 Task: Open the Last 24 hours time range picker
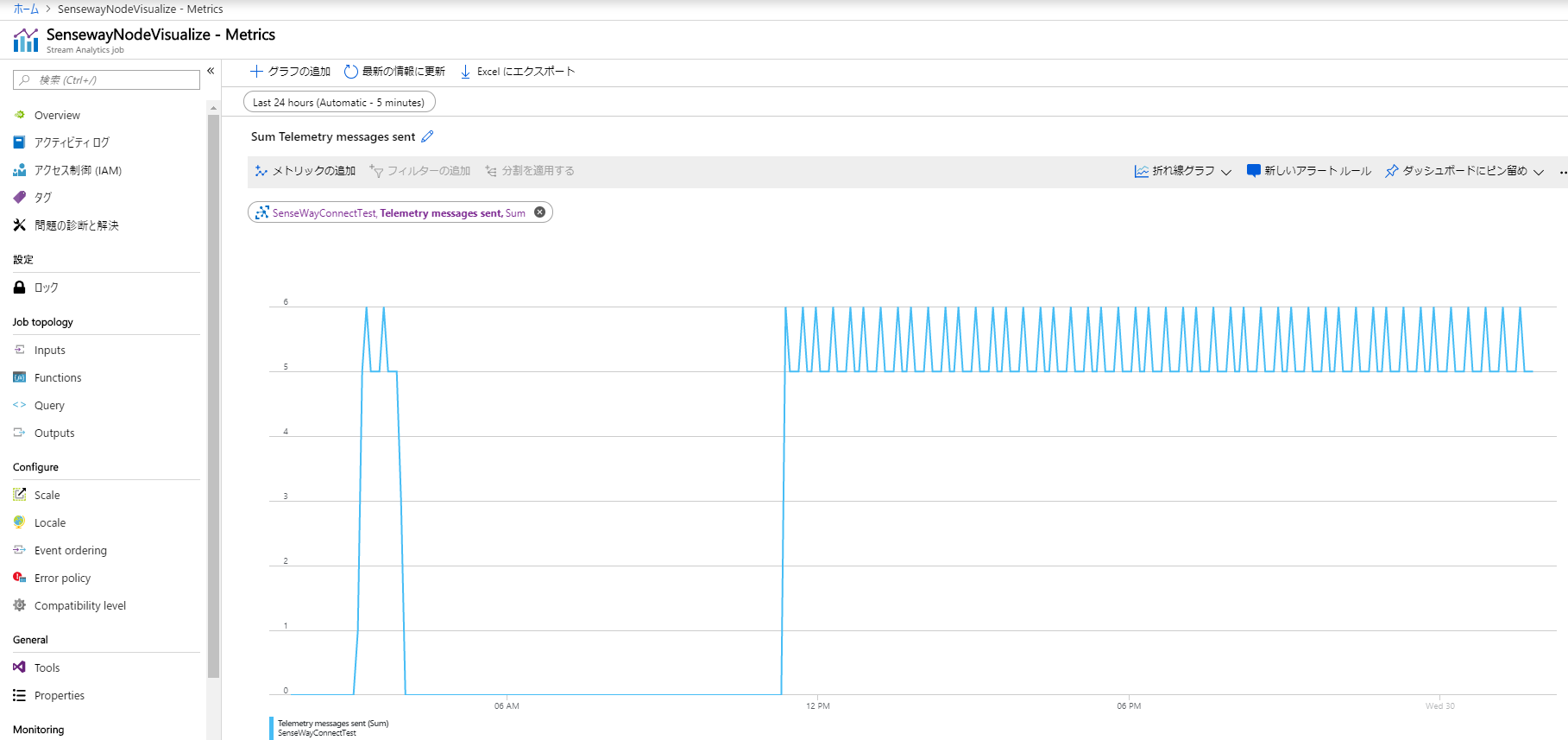[x=339, y=103]
